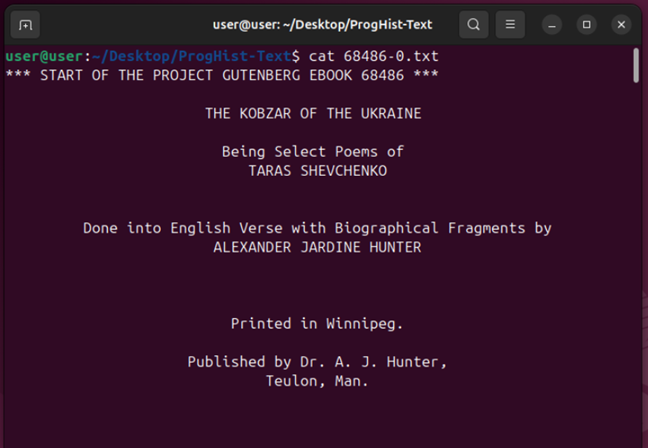Open a new terminal tab
Screen dimensions: 648x448
click(x=26, y=24)
